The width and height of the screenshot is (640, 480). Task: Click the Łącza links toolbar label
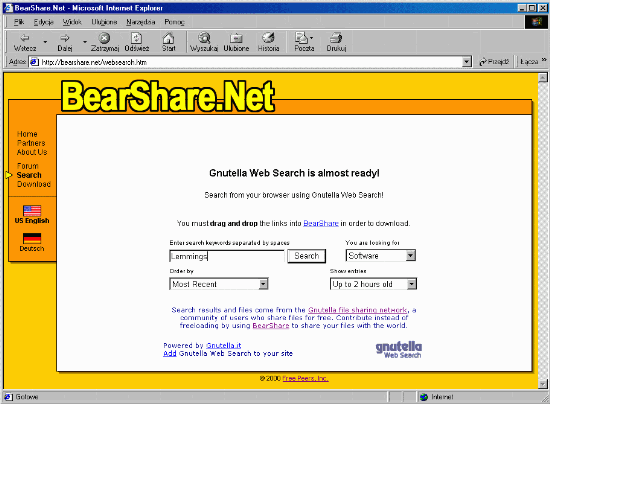click(529, 62)
